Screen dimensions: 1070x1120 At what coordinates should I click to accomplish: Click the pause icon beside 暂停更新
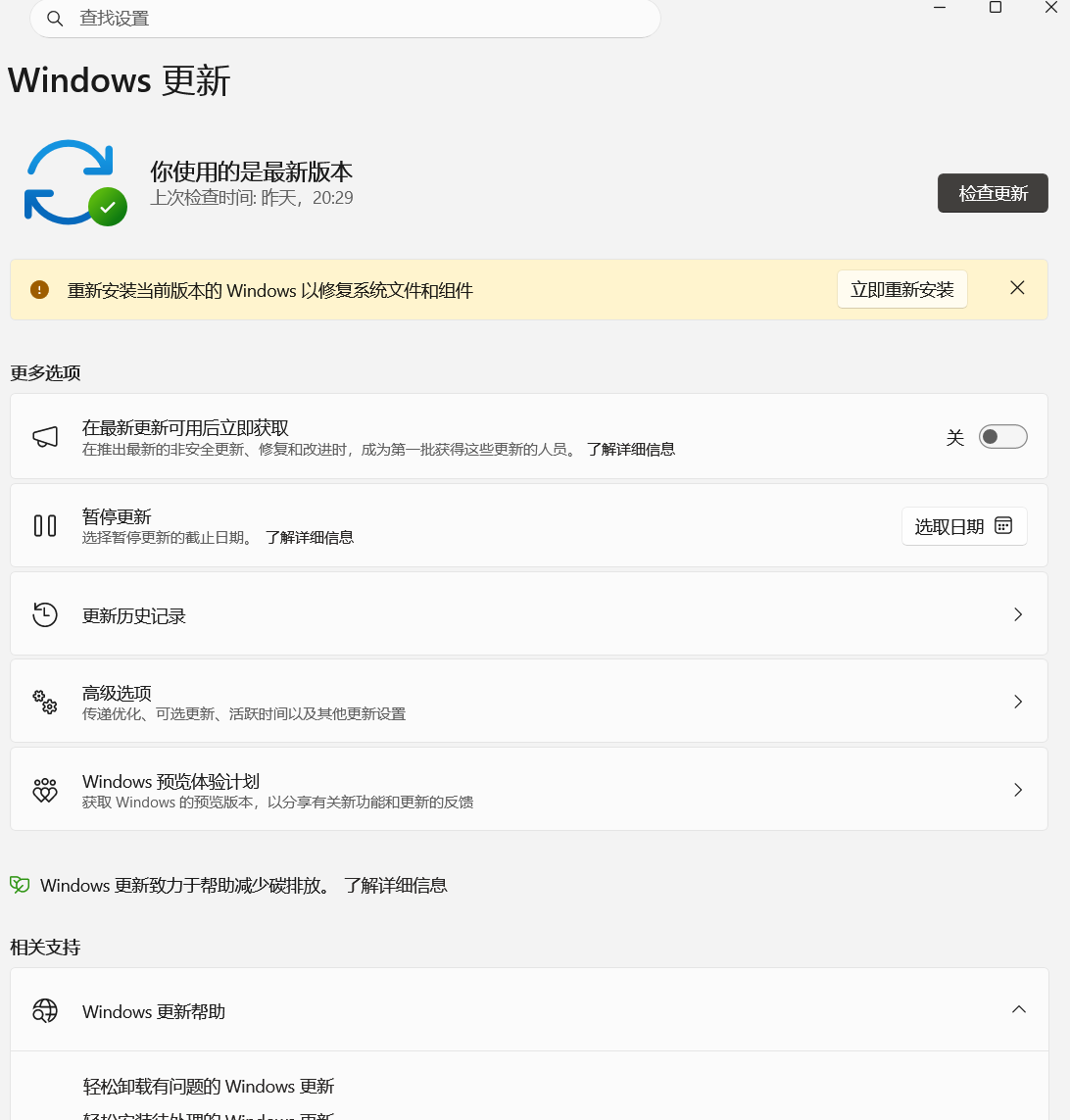point(45,526)
